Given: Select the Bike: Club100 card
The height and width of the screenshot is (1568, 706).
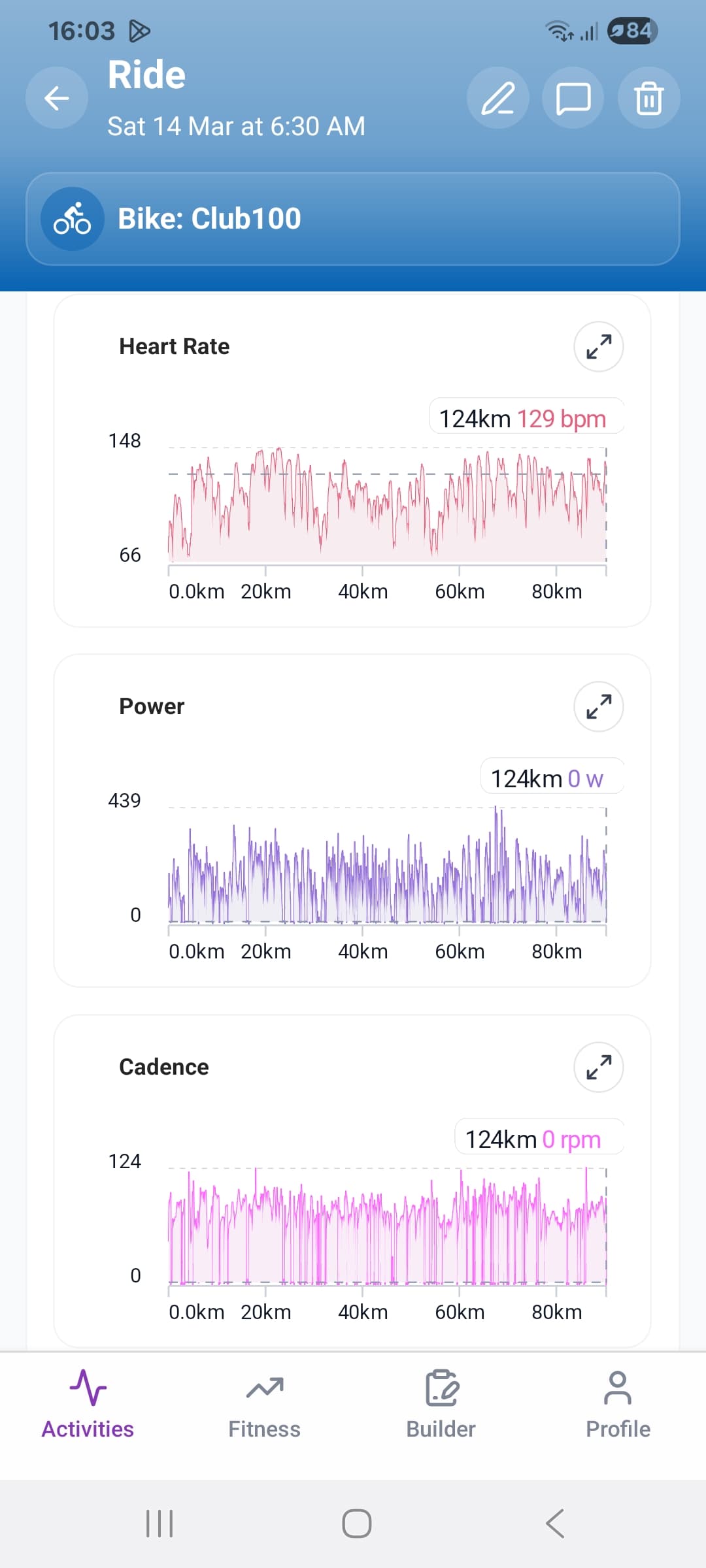Looking at the screenshot, I should 353,219.
